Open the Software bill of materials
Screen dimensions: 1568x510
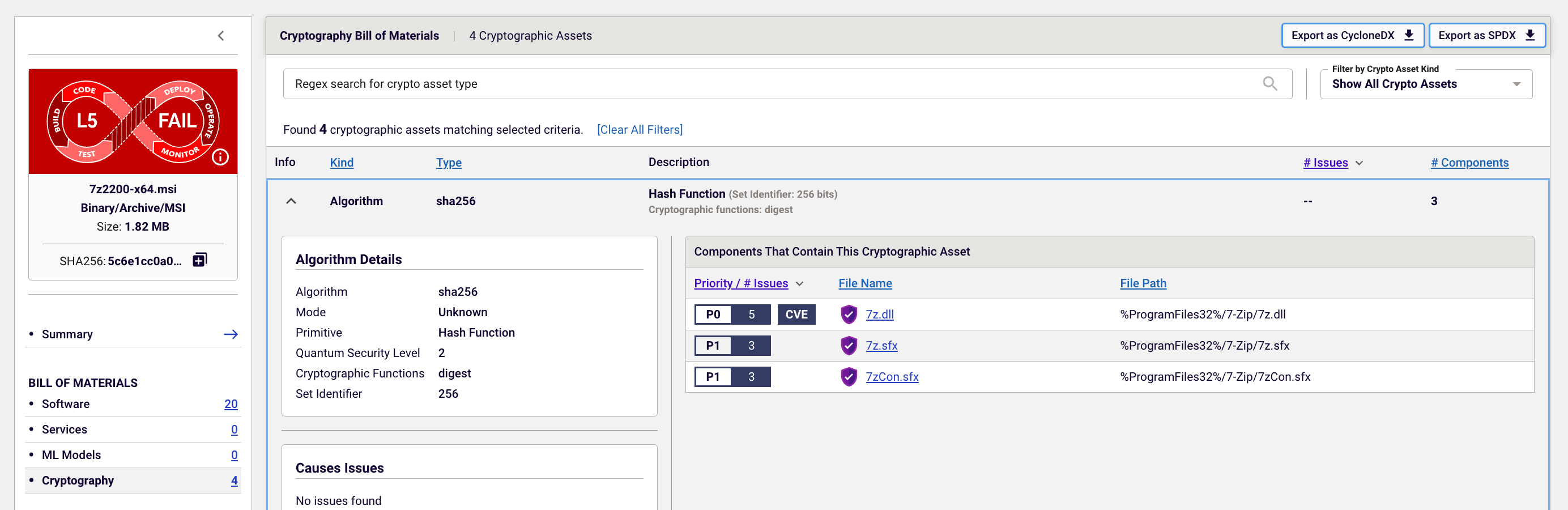coord(66,404)
